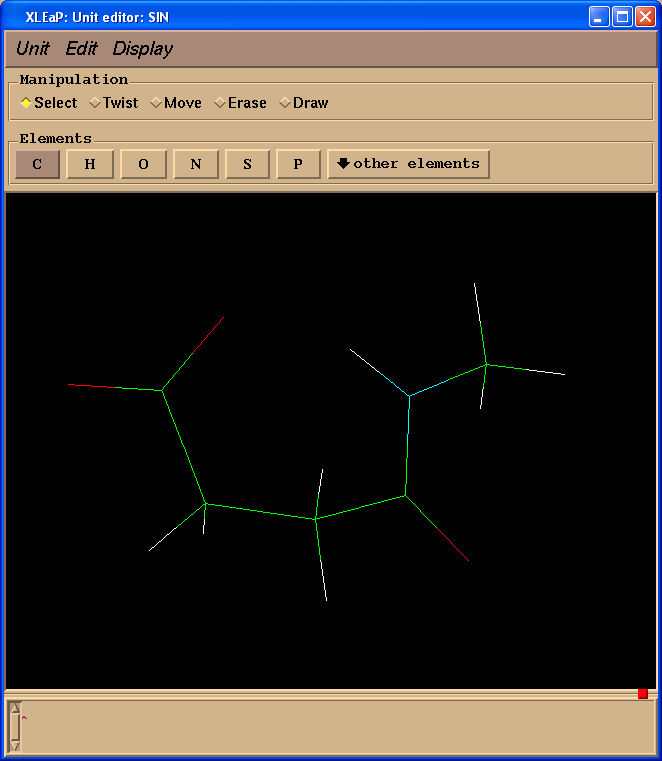Click the message area scroll up arrow

click(x=16, y=708)
